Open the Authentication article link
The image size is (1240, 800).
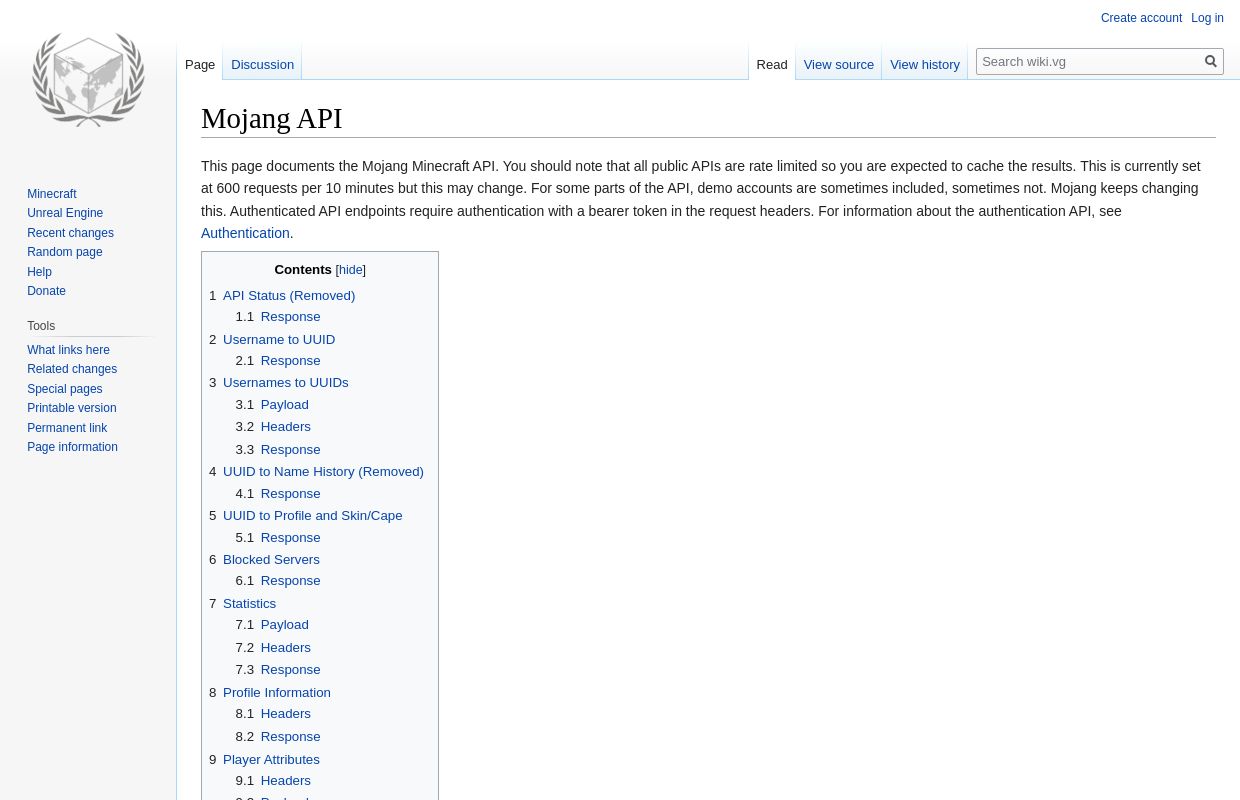point(245,233)
